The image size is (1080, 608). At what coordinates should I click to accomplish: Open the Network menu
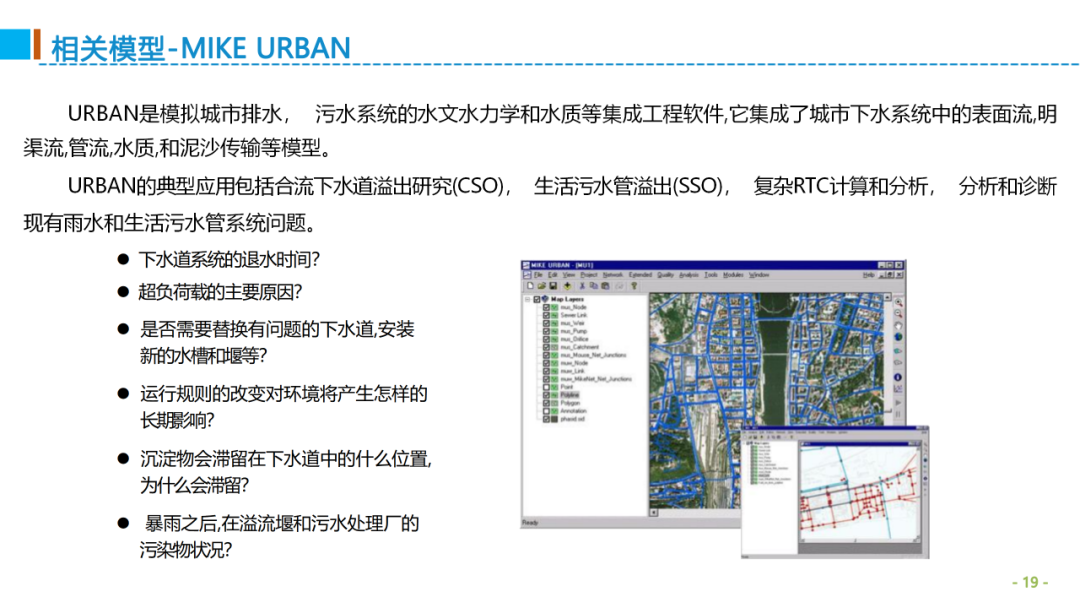(612, 275)
